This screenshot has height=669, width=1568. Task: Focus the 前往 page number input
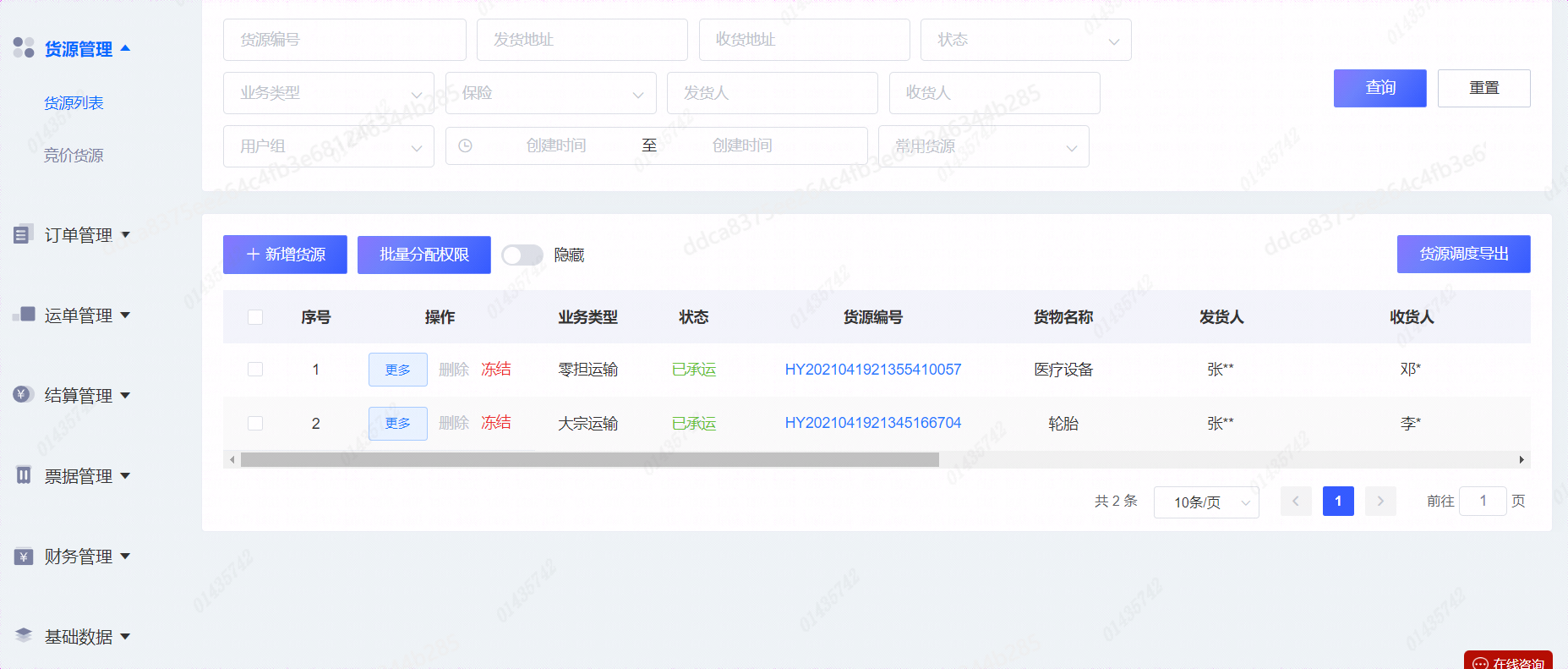click(x=1483, y=502)
